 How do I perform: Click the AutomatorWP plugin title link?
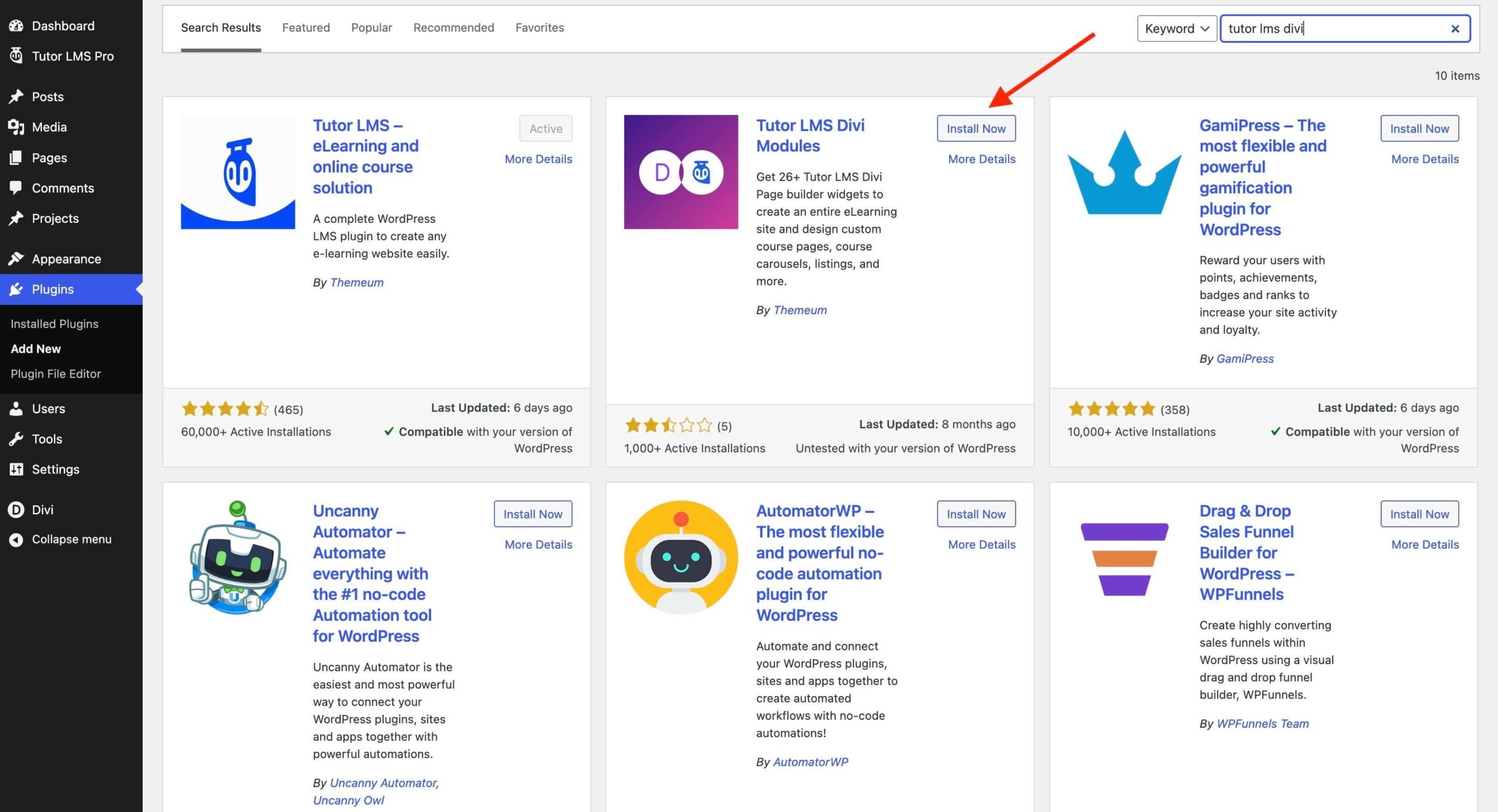pos(820,563)
